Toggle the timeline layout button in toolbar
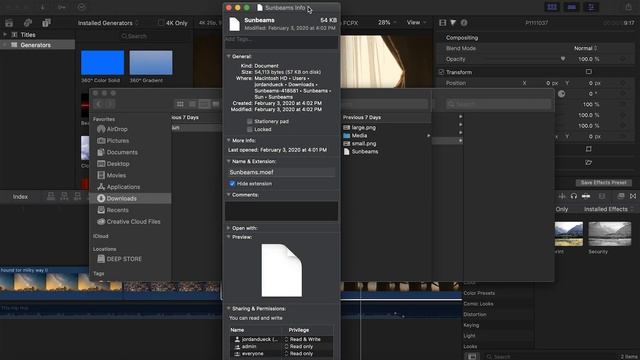 point(571,7)
